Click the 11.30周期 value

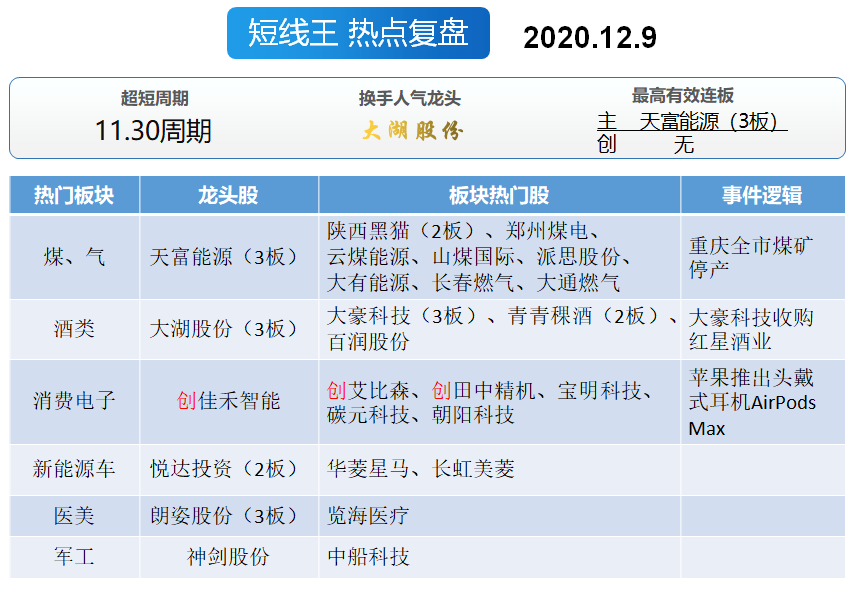click(153, 131)
